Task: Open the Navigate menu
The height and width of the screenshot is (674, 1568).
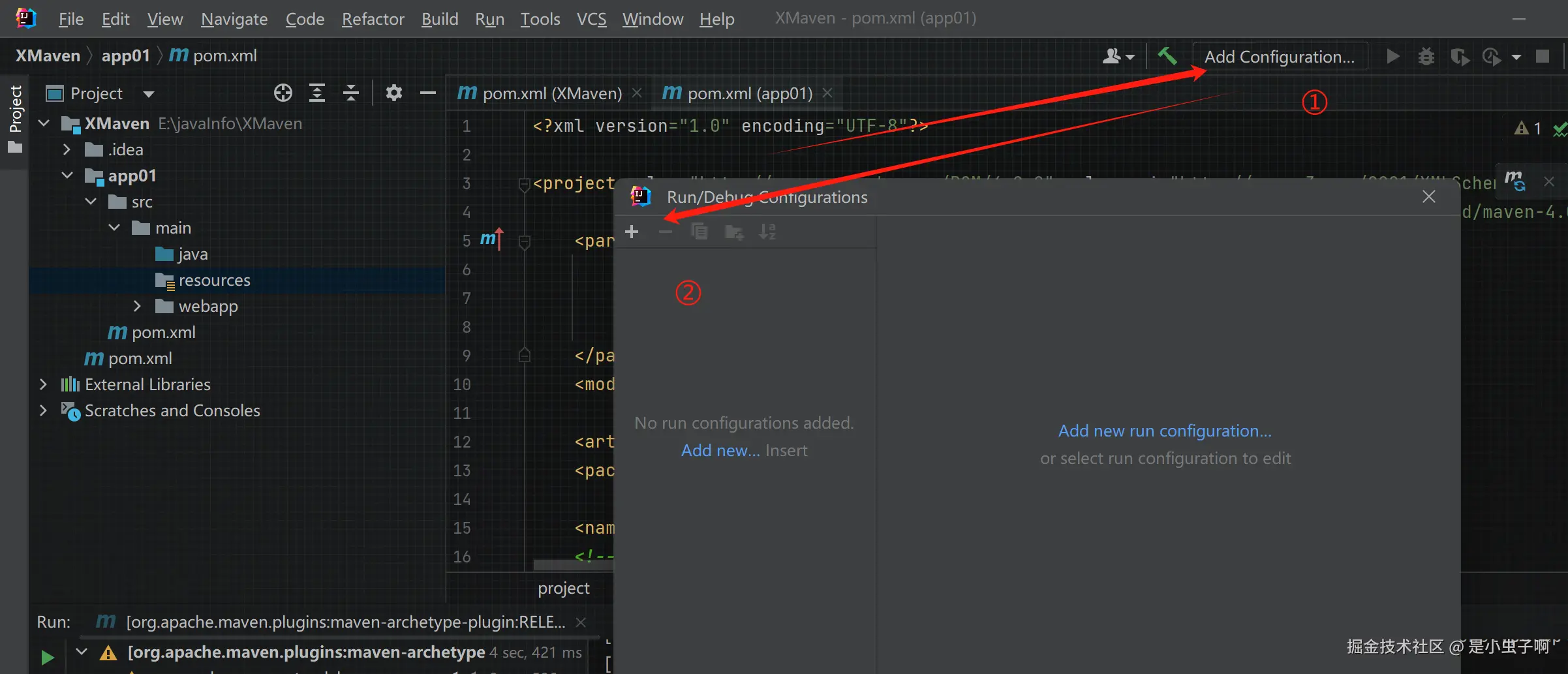Action: pyautogui.click(x=234, y=19)
